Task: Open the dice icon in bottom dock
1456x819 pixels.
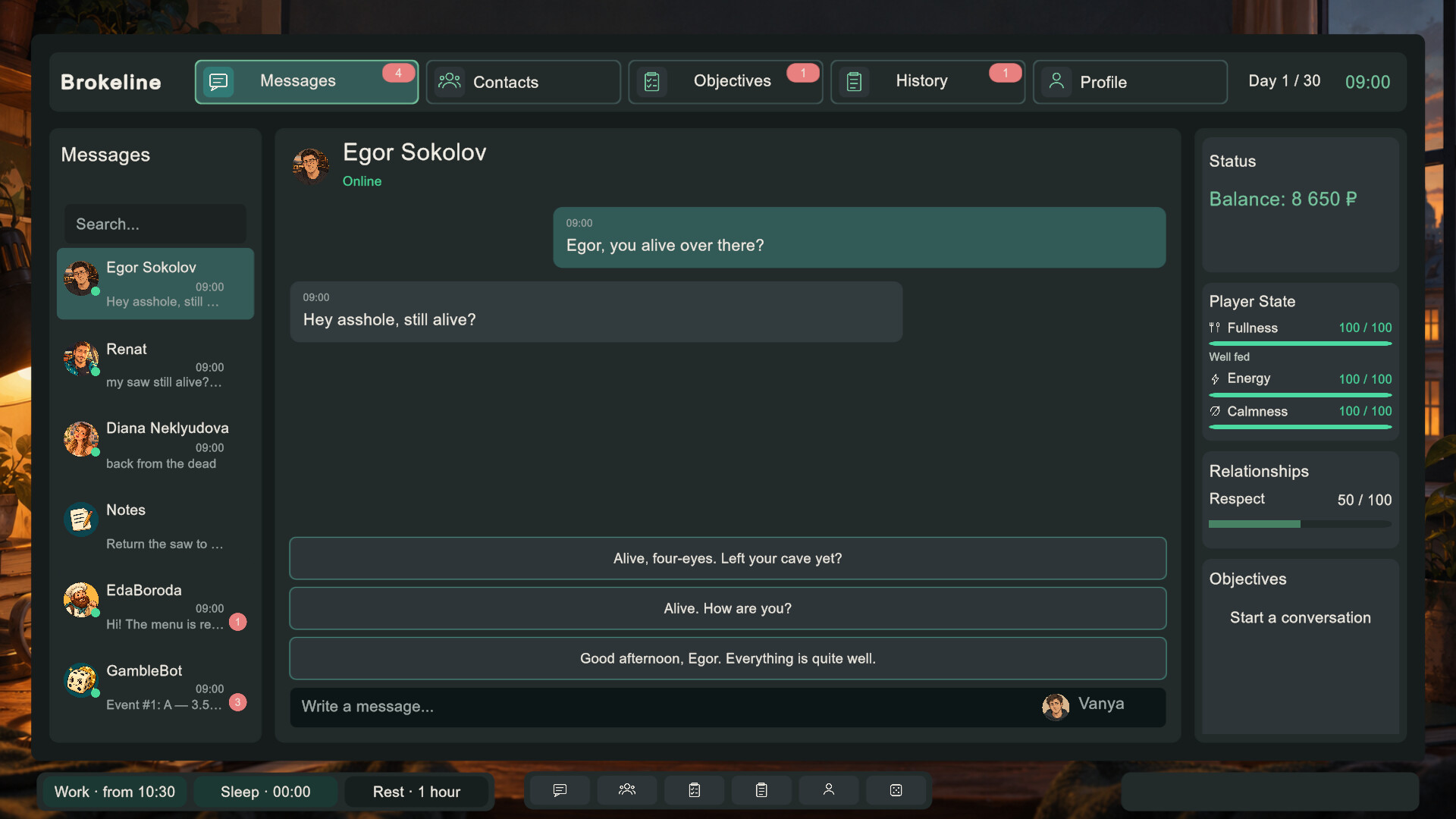Action: coord(896,790)
